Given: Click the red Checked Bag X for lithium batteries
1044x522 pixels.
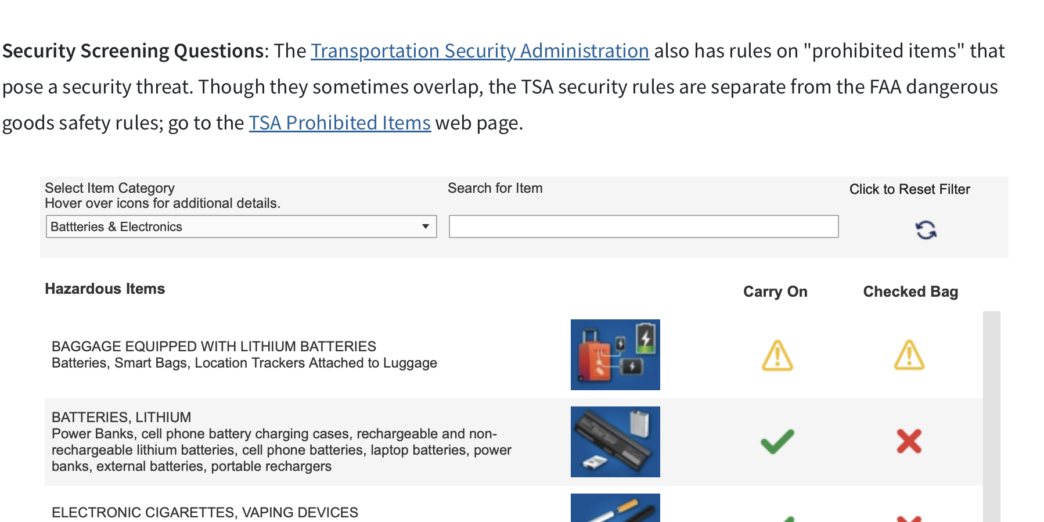Looking at the screenshot, I should (909, 441).
